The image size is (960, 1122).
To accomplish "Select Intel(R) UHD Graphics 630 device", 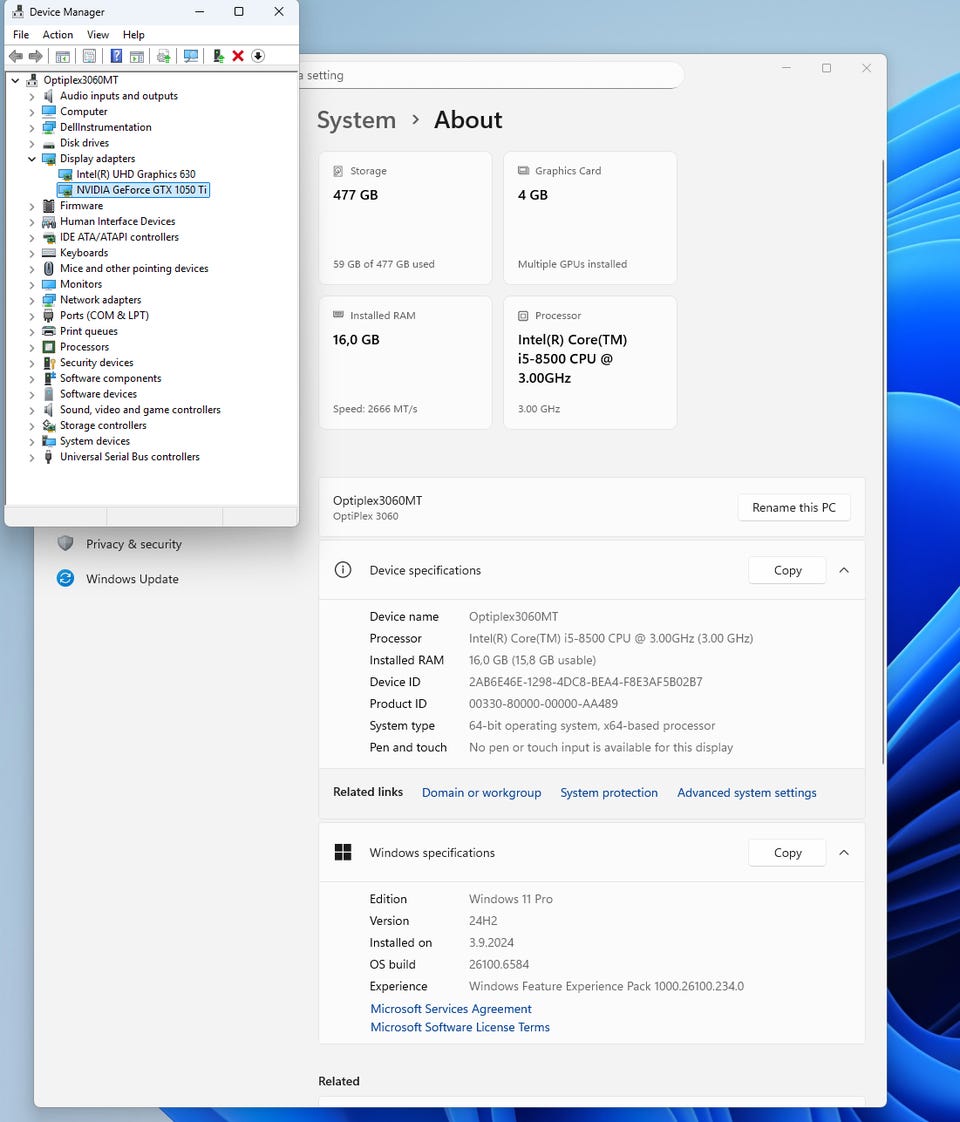I will pos(135,174).
